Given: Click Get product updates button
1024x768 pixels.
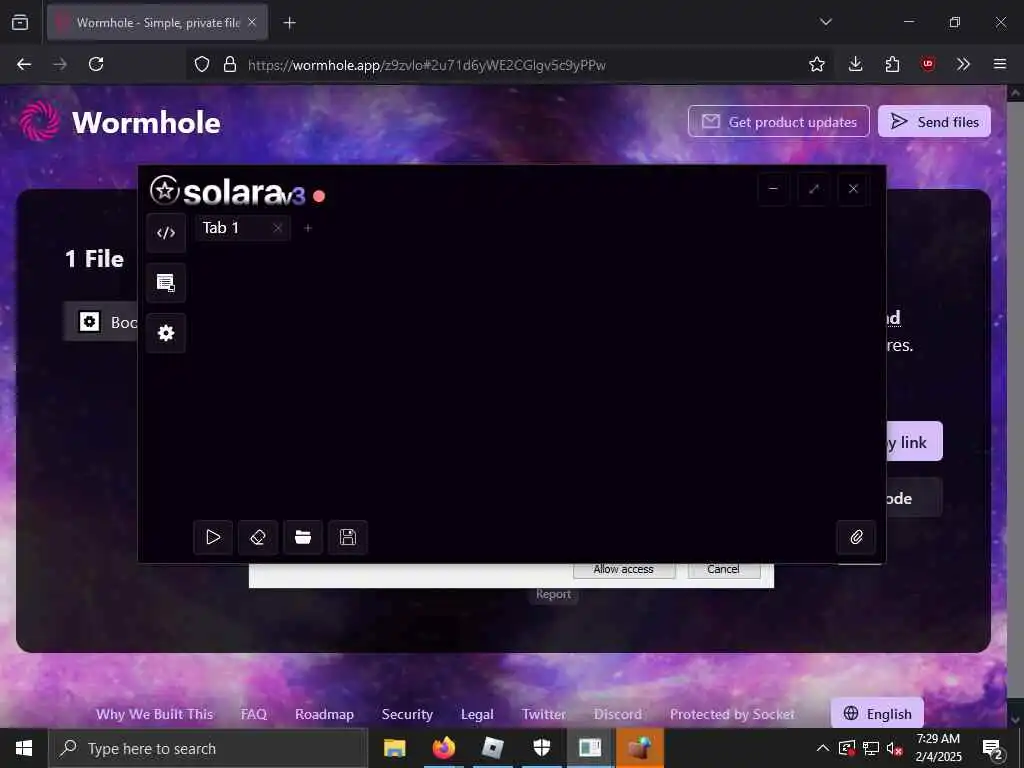Looking at the screenshot, I should coord(778,121).
